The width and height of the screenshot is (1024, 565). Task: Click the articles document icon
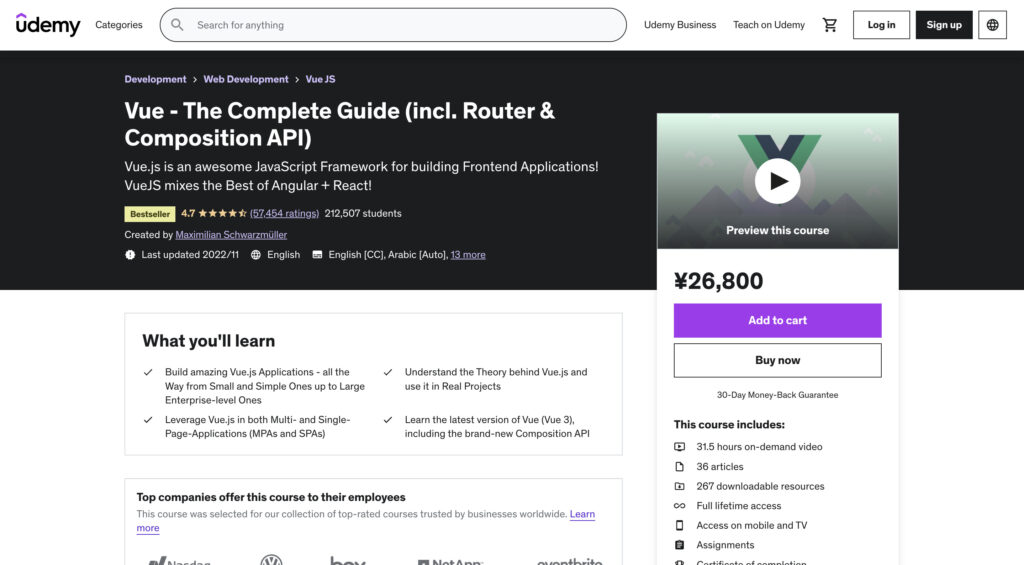click(680, 466)
